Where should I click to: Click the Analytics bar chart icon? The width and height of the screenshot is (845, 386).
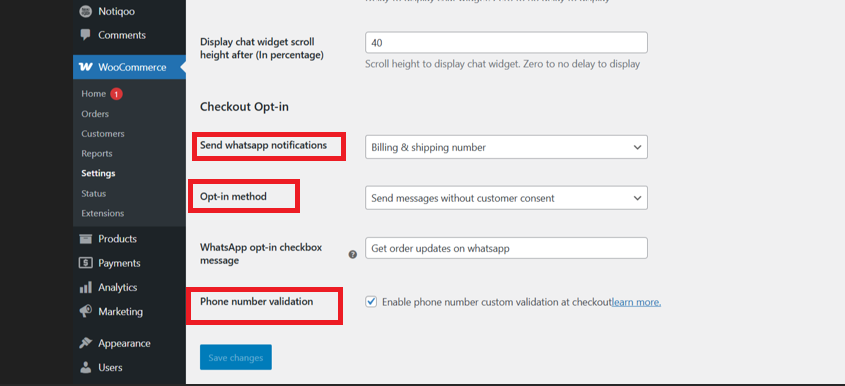tap(85, 287)
